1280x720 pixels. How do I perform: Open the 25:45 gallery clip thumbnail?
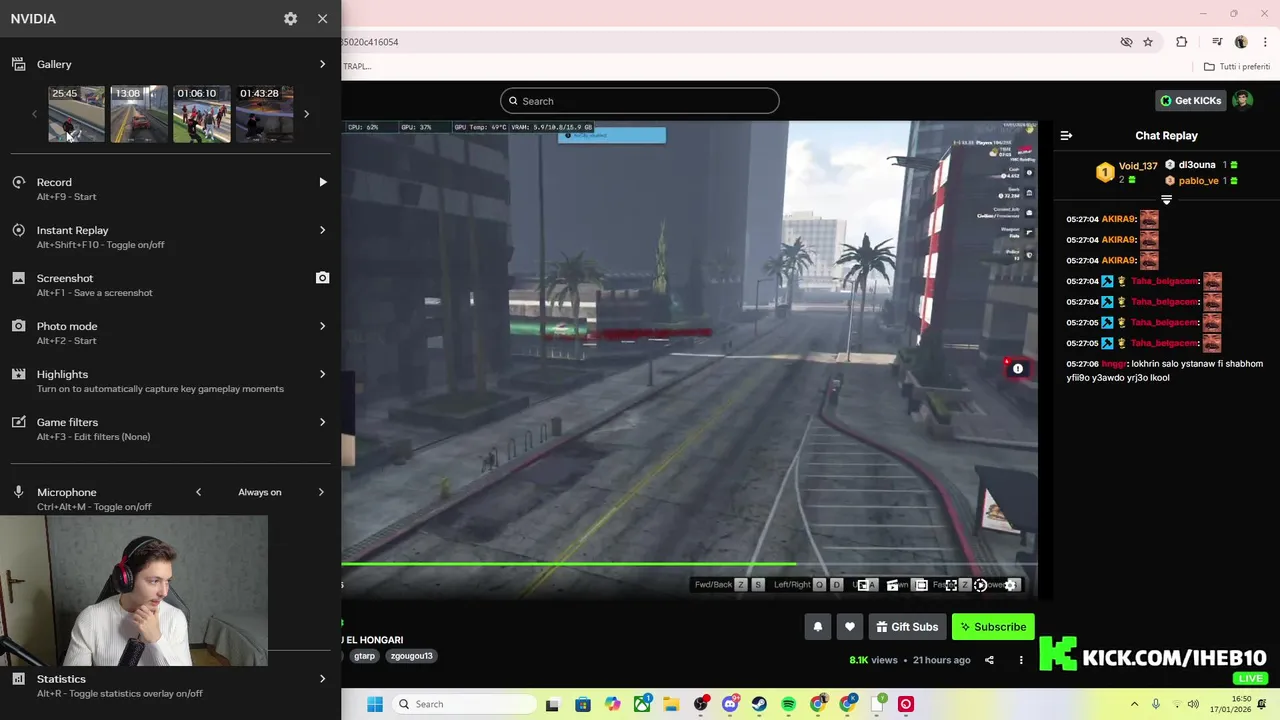click(77, 114)
